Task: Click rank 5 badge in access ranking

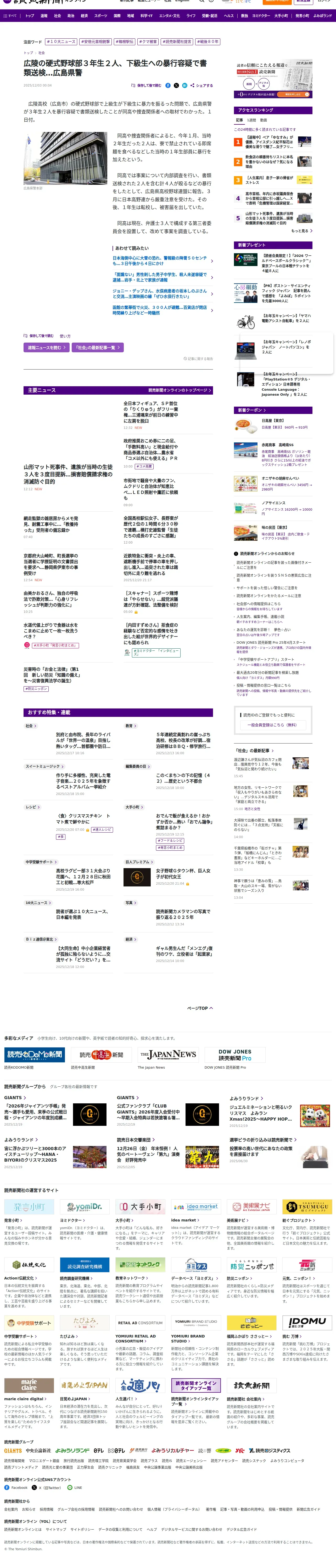Action: coord(238,218)
